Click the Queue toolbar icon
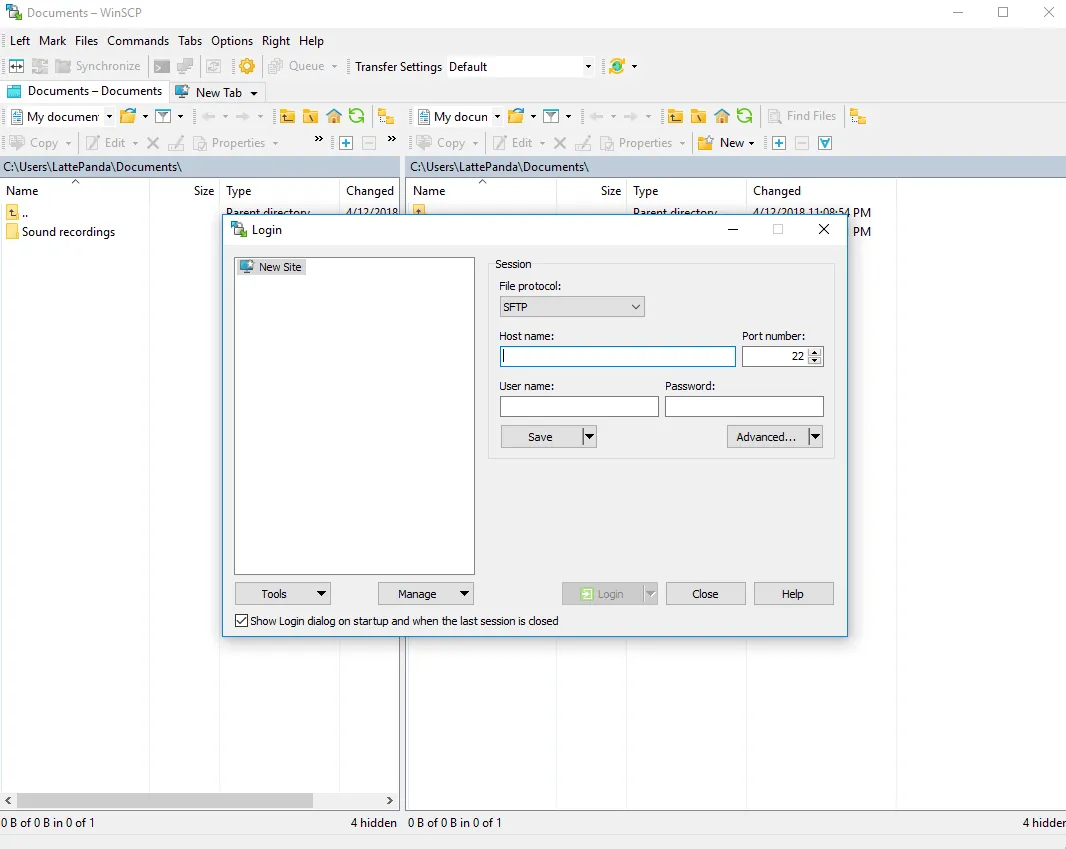 pyautogui.click(x=277, y=66)
